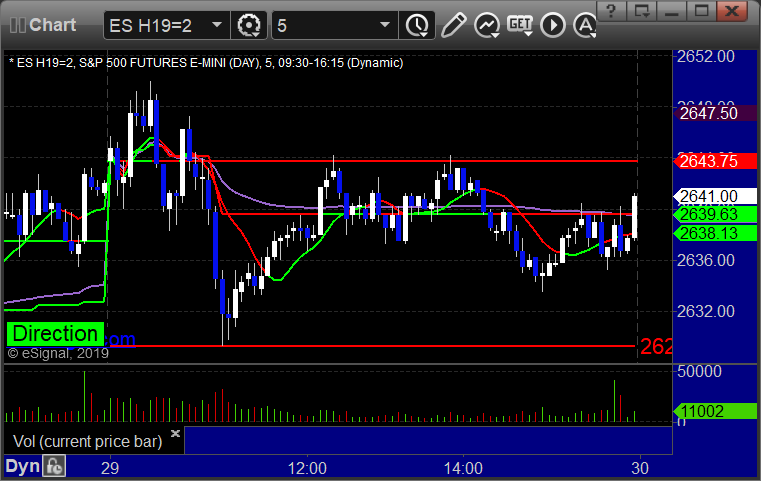
Task: Click the 14:00 time axis label
Action: 463,468
